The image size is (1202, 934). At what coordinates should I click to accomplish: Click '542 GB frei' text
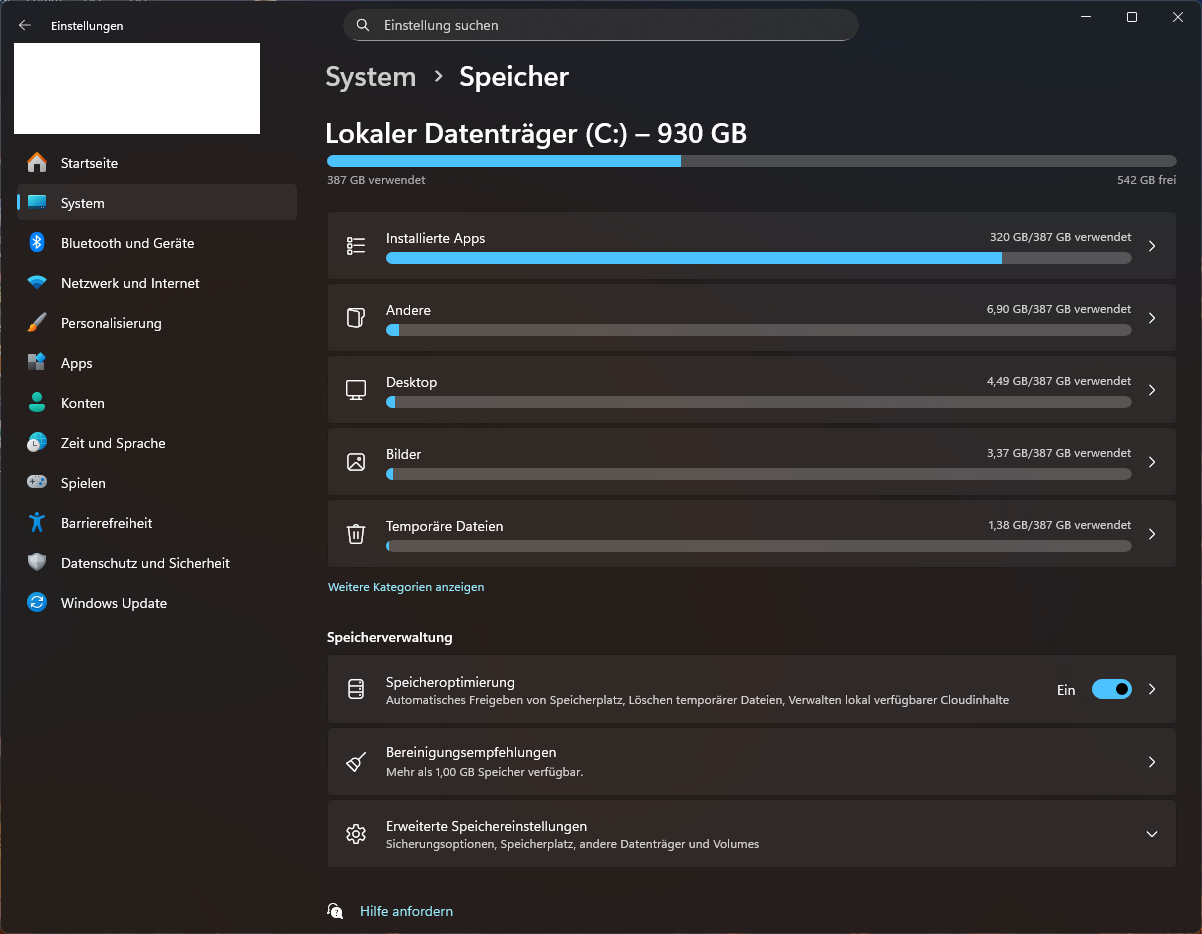[x=1147, y=180]
